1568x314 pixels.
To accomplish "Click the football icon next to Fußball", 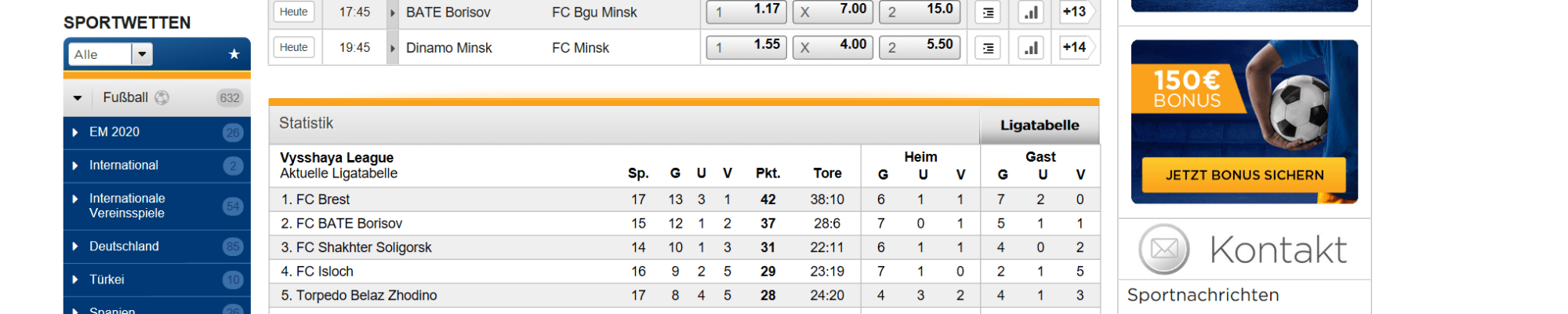I will [x=162, y=97].
